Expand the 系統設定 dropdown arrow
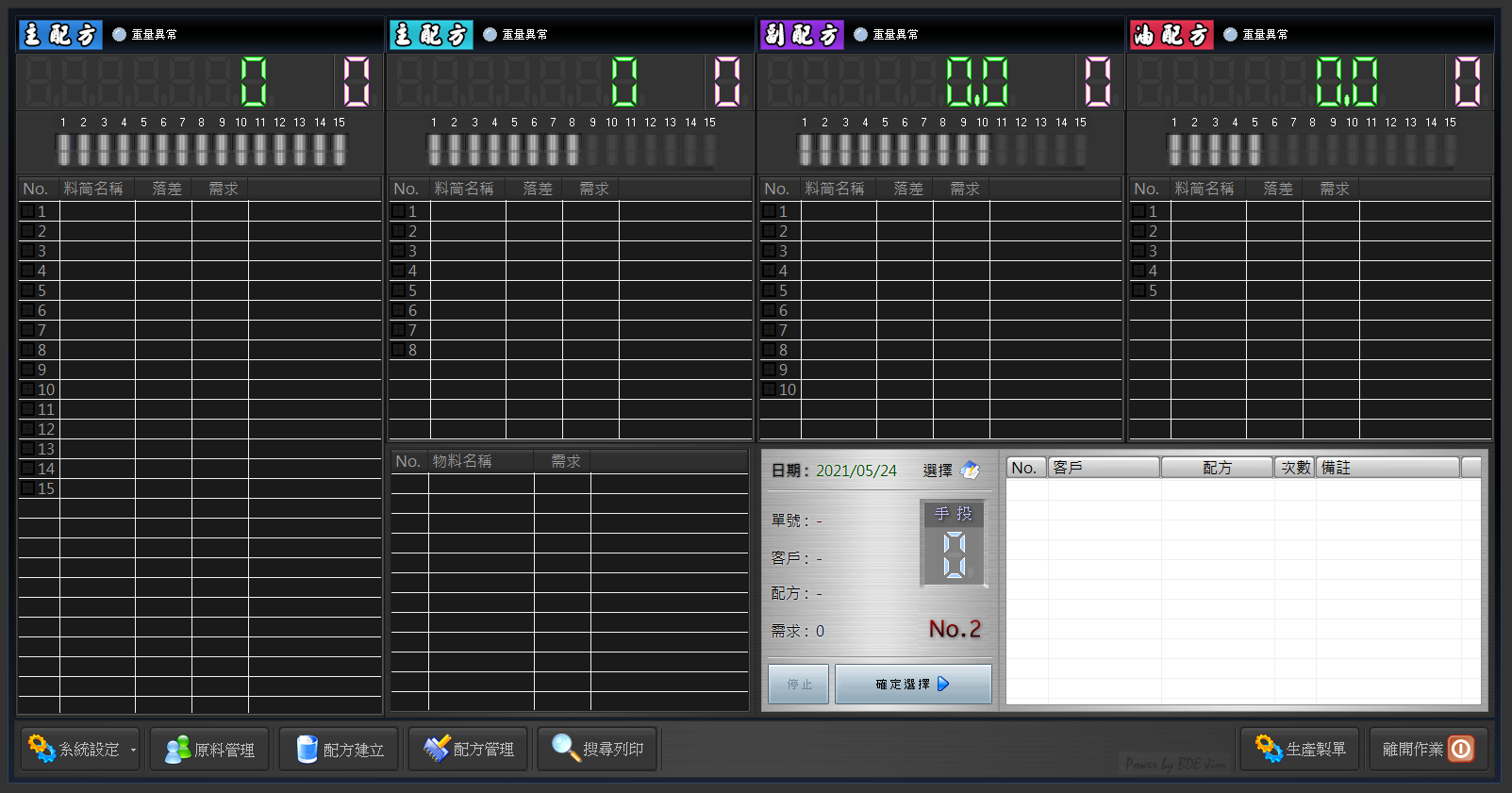Image resolution: width=1512 pixels, height=793 pixels. pyautogui.click(x=133, y=751)
